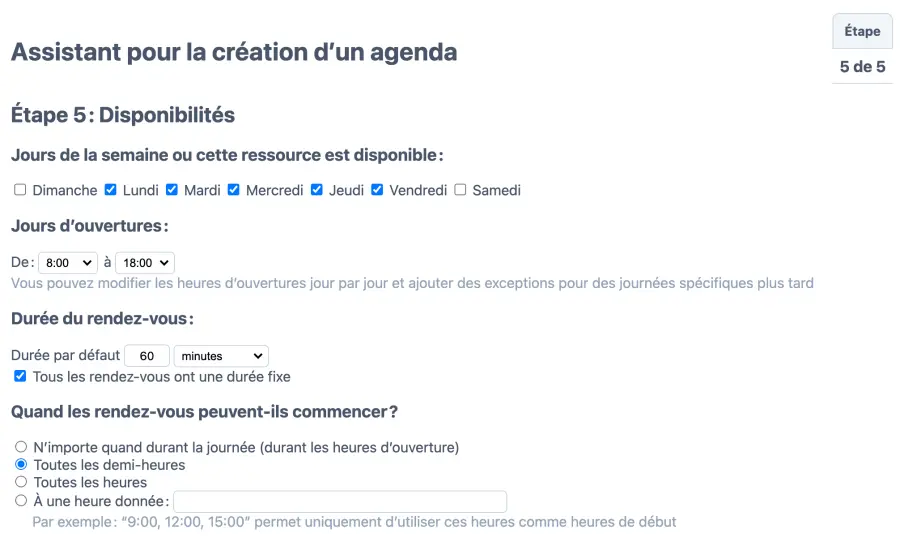This screenshot has height=542, width=900.
Task: Click the default duration field showing 60
Action: point(148,356)
